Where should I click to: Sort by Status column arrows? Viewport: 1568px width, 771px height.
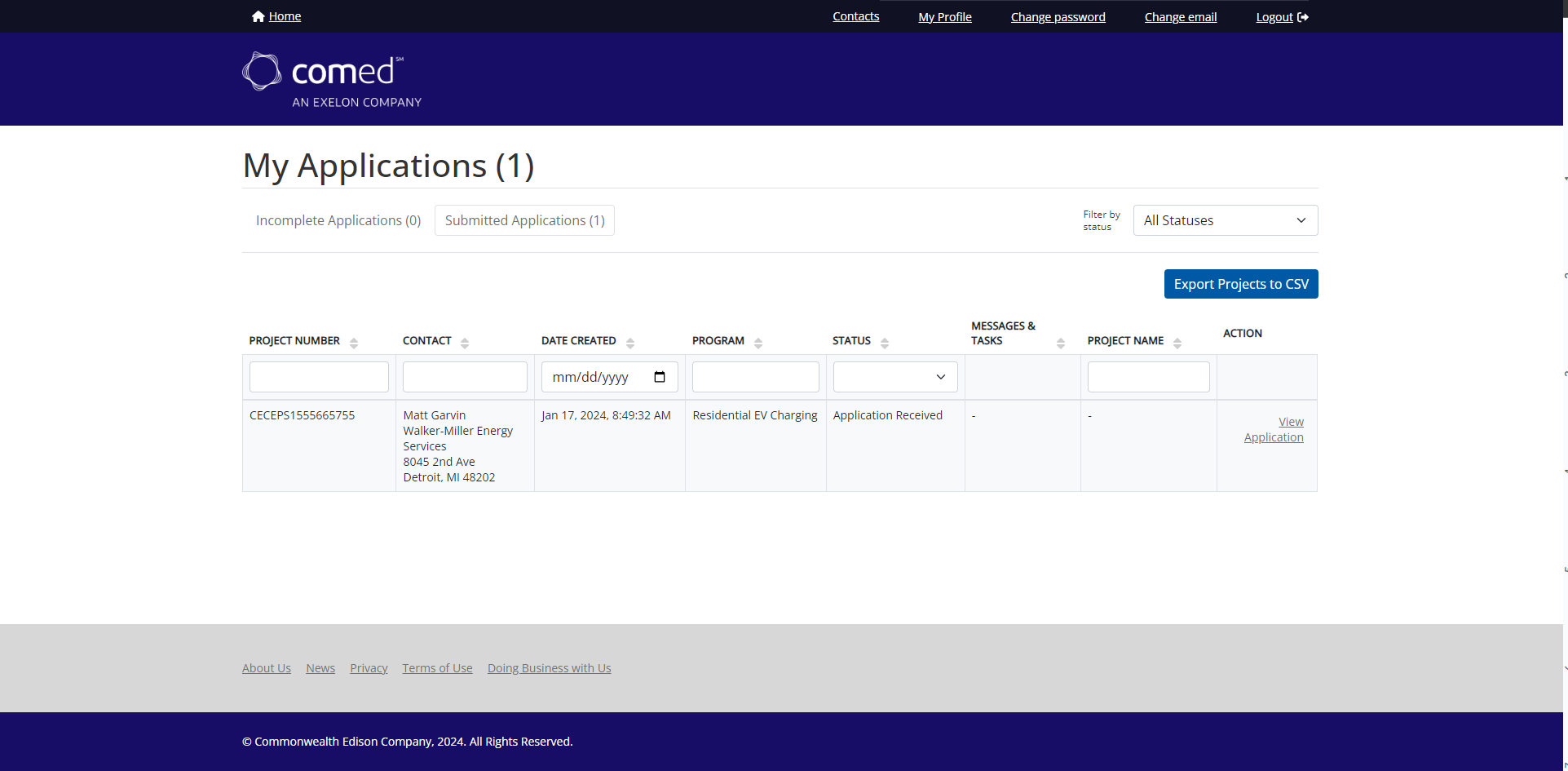(x=885, y=343)
